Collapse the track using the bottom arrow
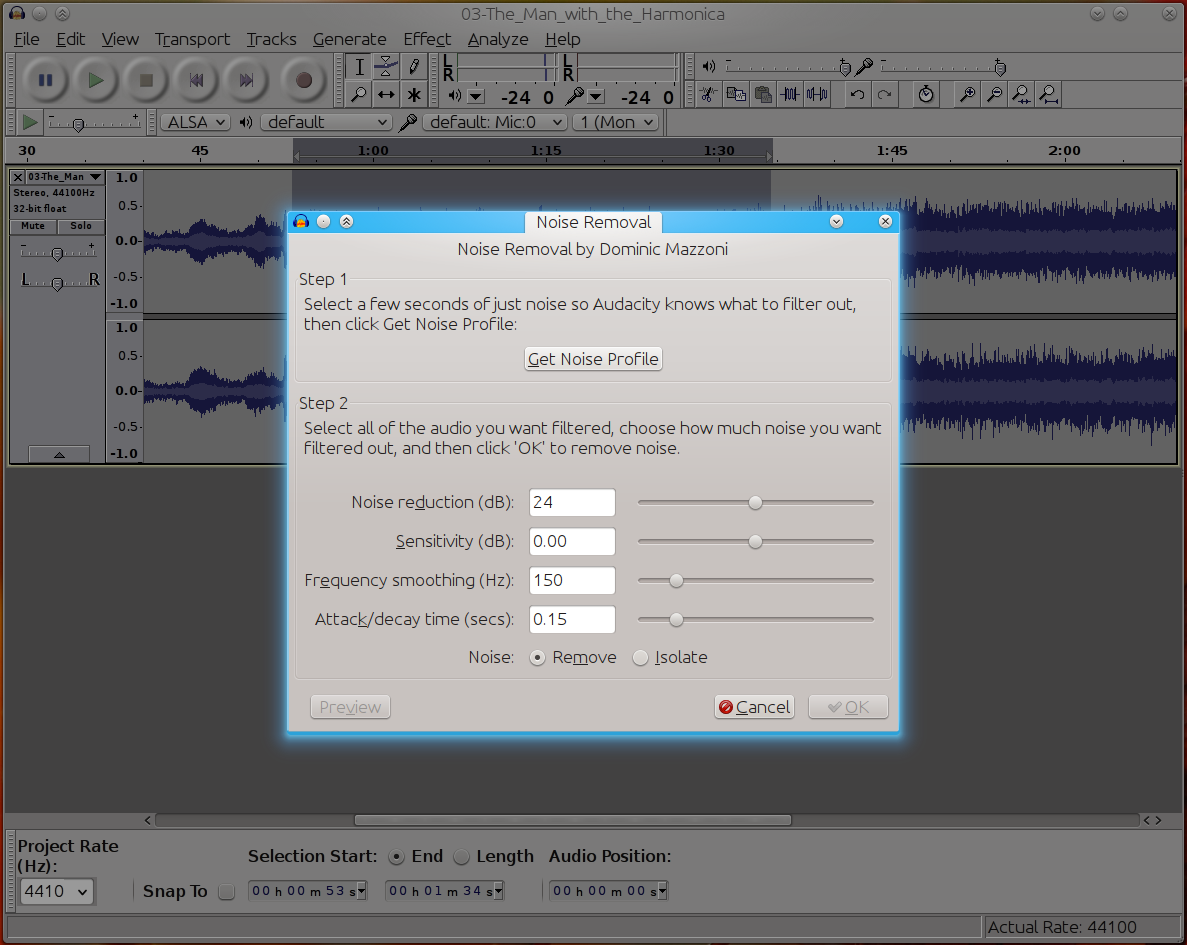Viewport: 1187px width, 945px height. (59, 454)
